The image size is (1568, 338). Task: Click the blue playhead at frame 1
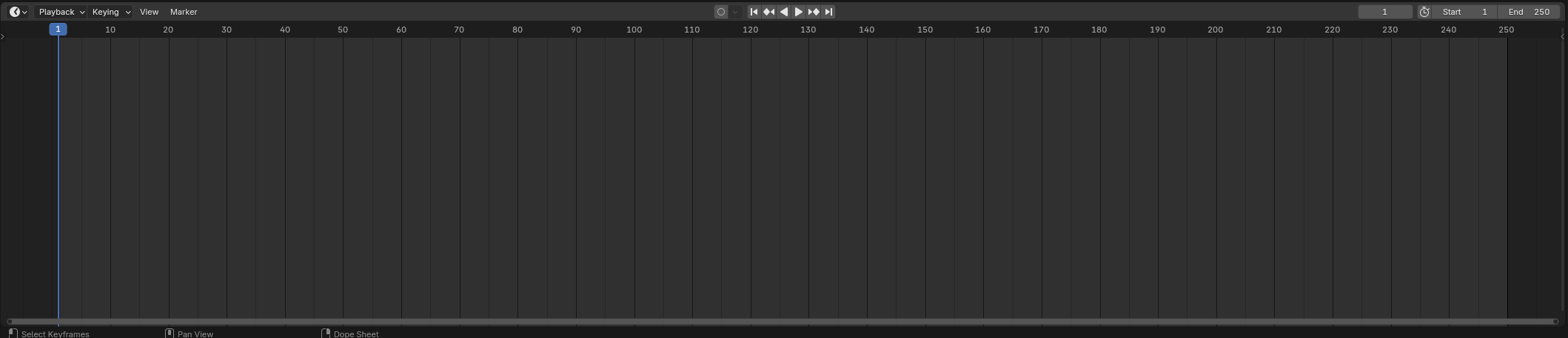(x=58, y=30)
